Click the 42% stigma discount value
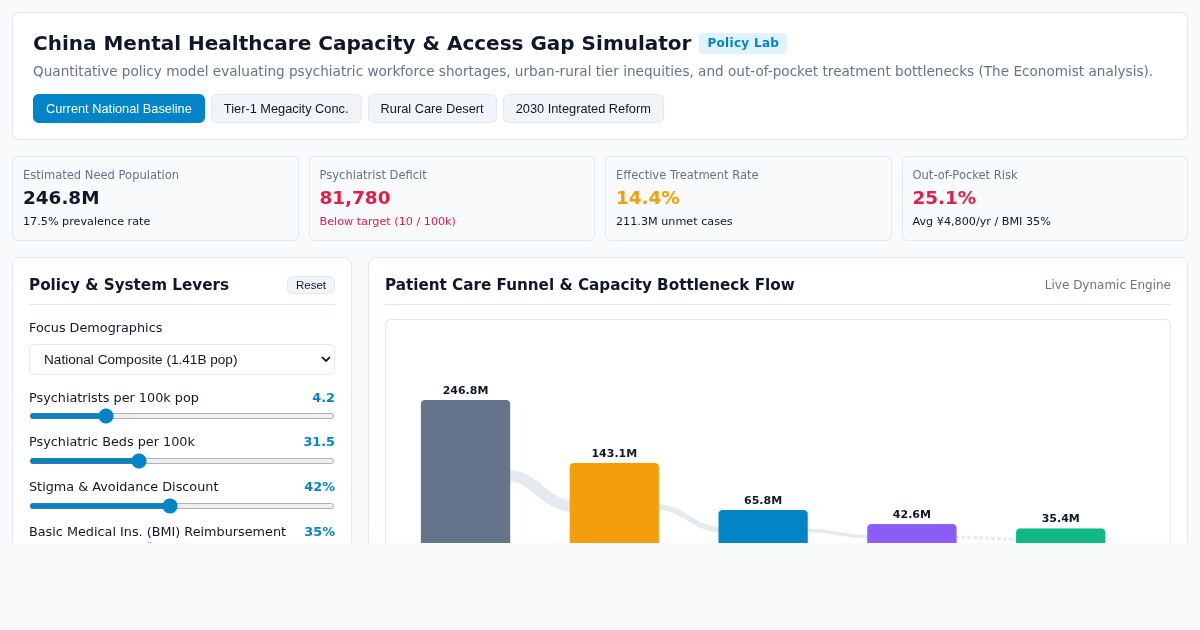The width and height of the screenshot is (1200, 630). (320, 487)
